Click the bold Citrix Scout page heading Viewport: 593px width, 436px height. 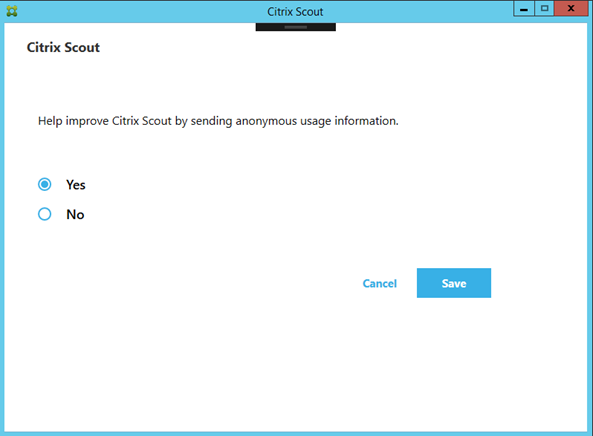pos(63,47)
